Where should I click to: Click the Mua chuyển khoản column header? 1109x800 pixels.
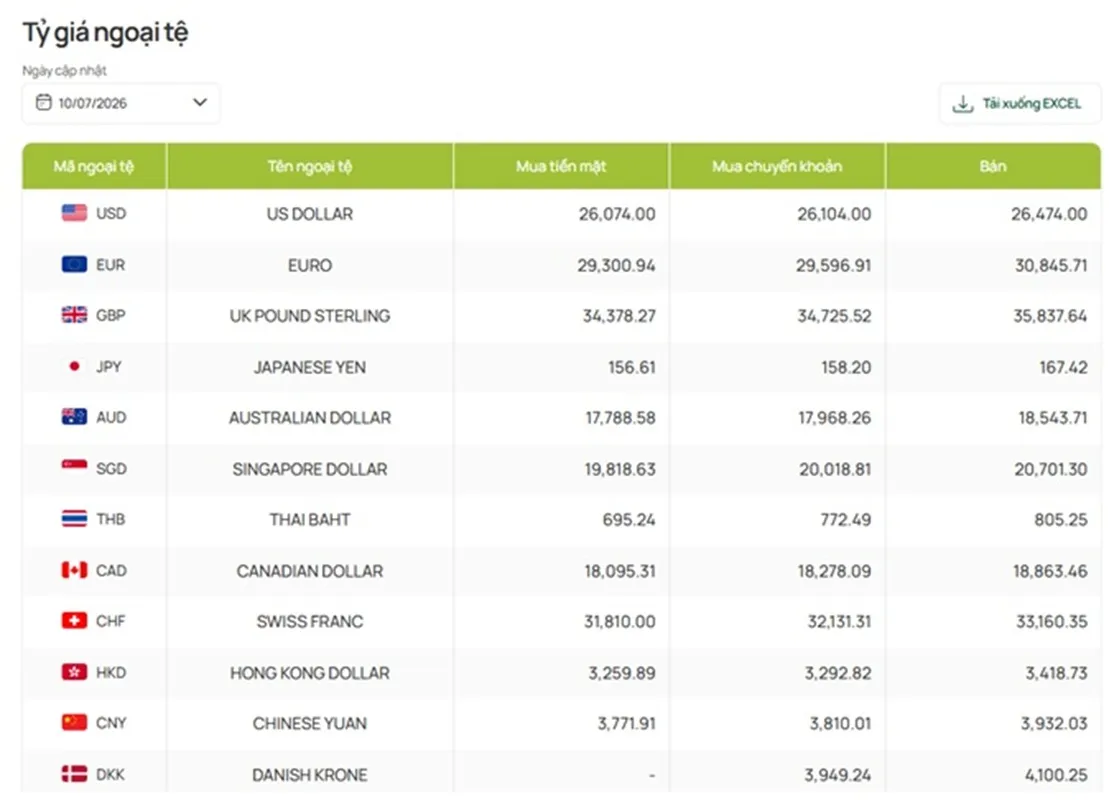click(777, 166)
